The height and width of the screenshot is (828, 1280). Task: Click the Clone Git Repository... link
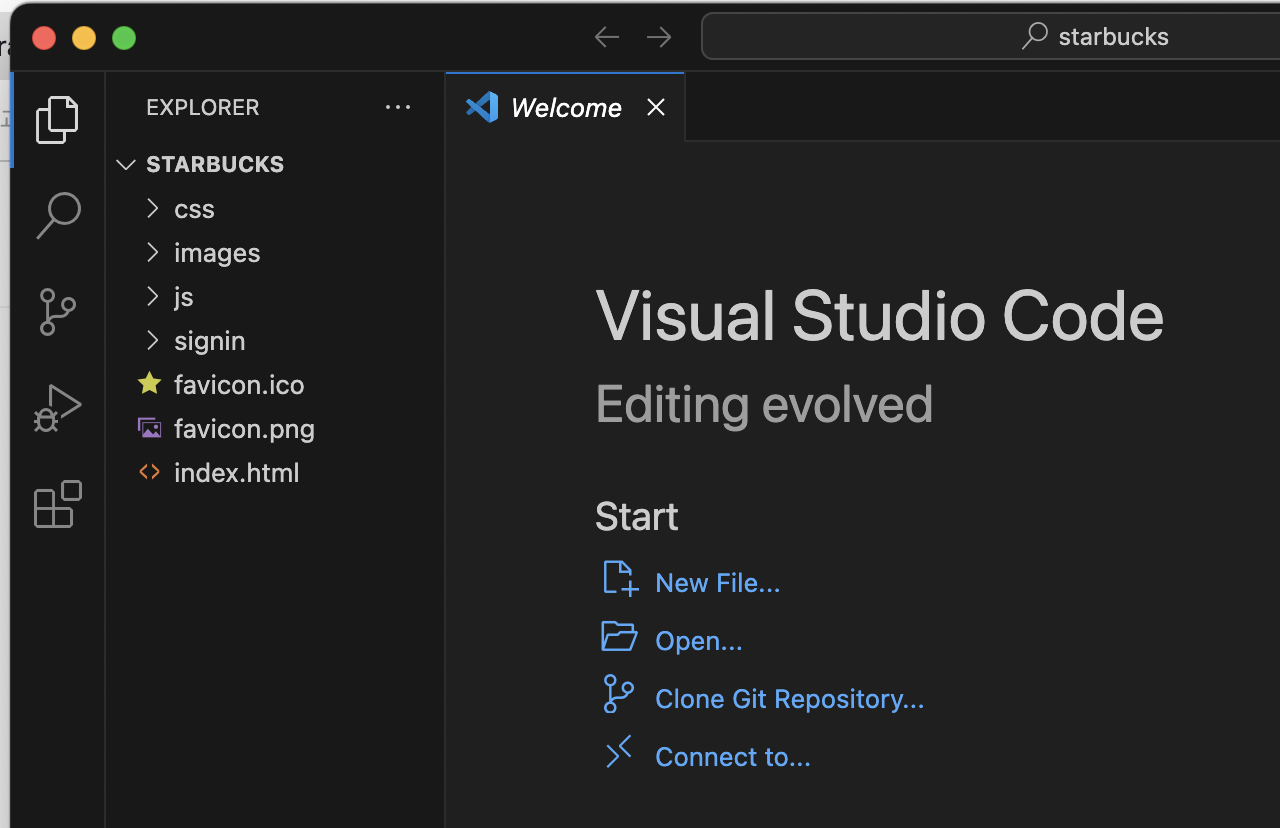point(790,699)
